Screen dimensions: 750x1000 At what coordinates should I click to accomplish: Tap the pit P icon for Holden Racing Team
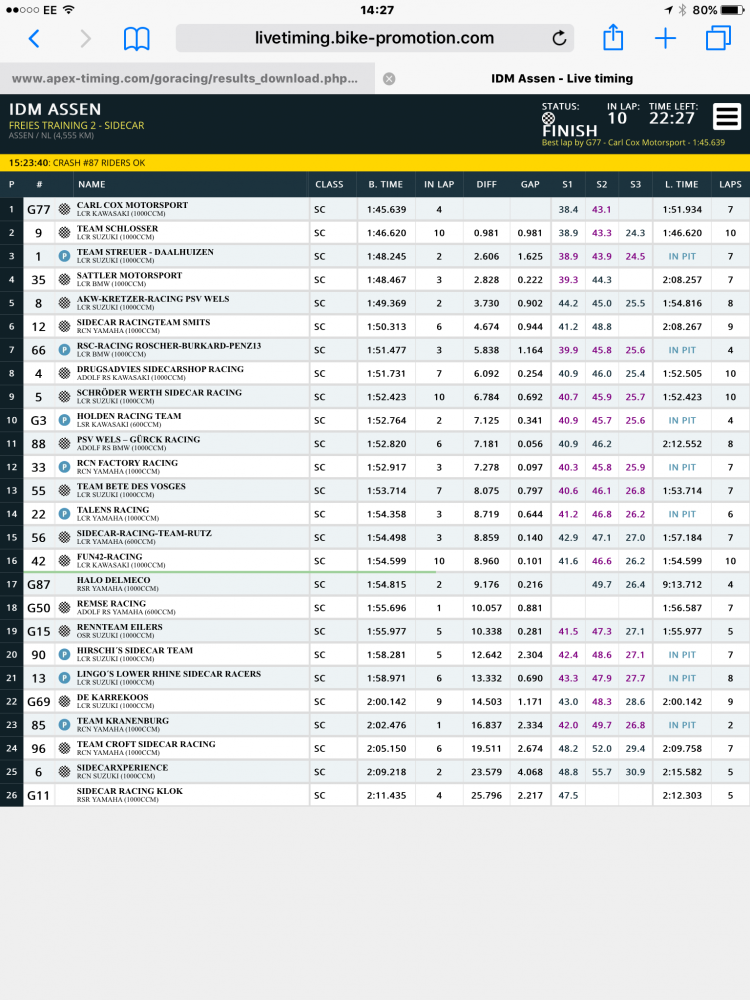(x=64, y=420)
